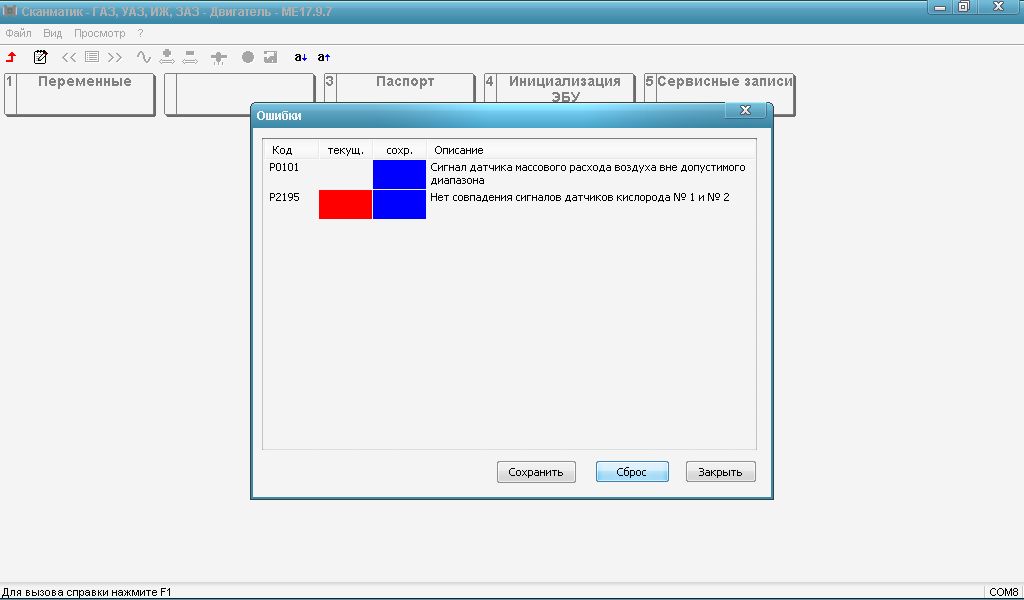This screenshot has width=1024, height=600.
Task: Open the notepad edit icon in toolbar
Action: [x=40, y=57]
